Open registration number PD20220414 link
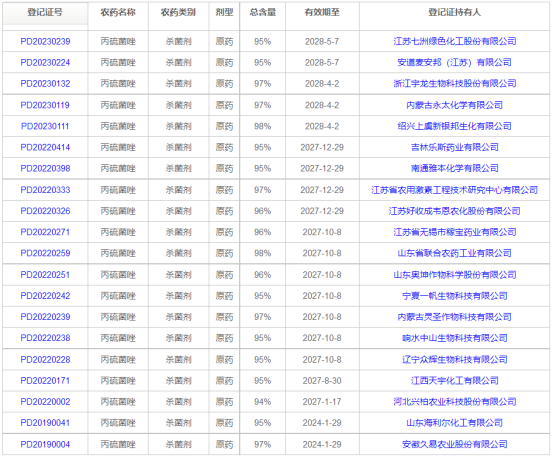Screen dimensions: 554x458 click(45, 147)
